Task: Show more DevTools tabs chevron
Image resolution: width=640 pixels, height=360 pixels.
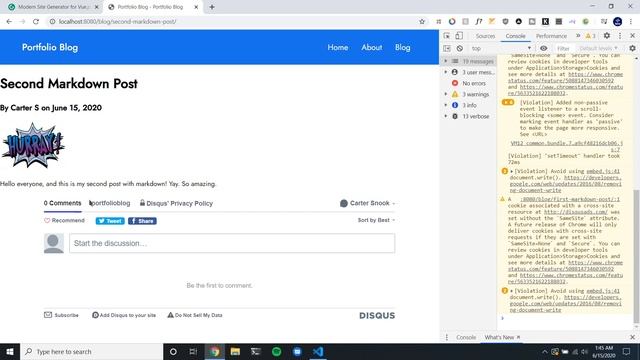Action: coord(578,36)
